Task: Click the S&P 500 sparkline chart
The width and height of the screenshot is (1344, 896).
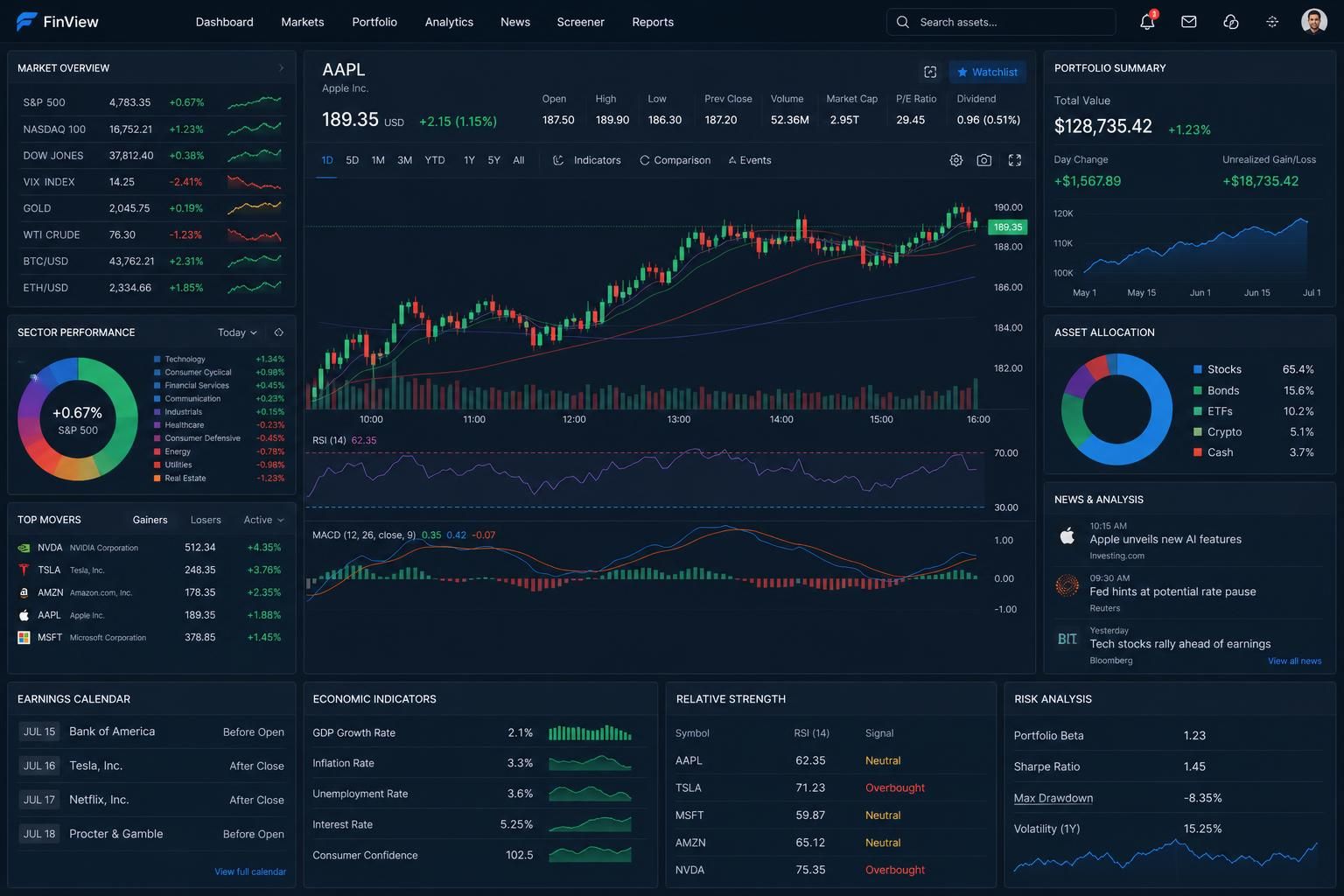Action: (255, 102)
